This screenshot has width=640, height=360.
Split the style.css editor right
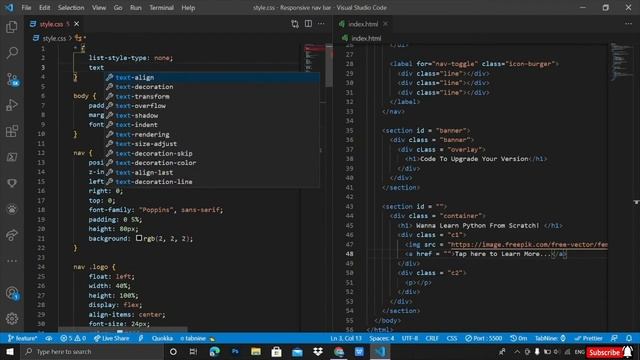[x=308, y=24]
